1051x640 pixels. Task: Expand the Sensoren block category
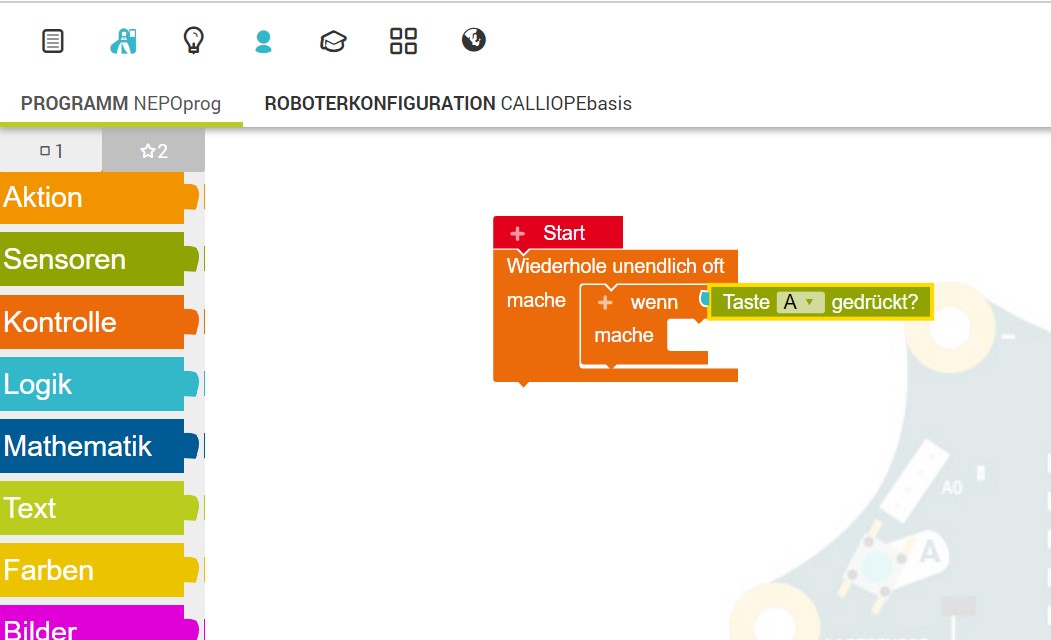92,260
